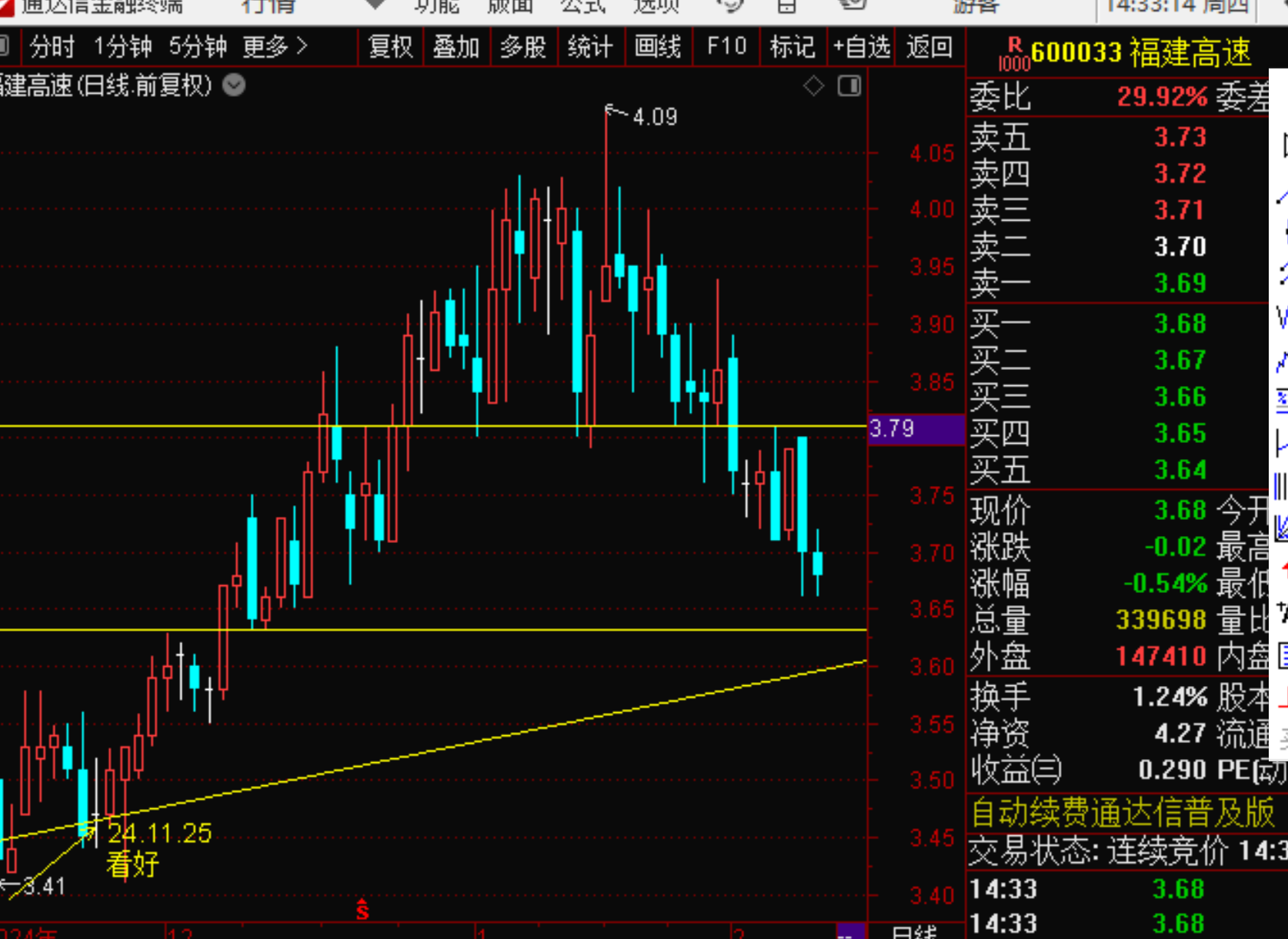This screenshot has width=1288, height=939.
Task: Open the 版面 menu
Action: point(510,6)
